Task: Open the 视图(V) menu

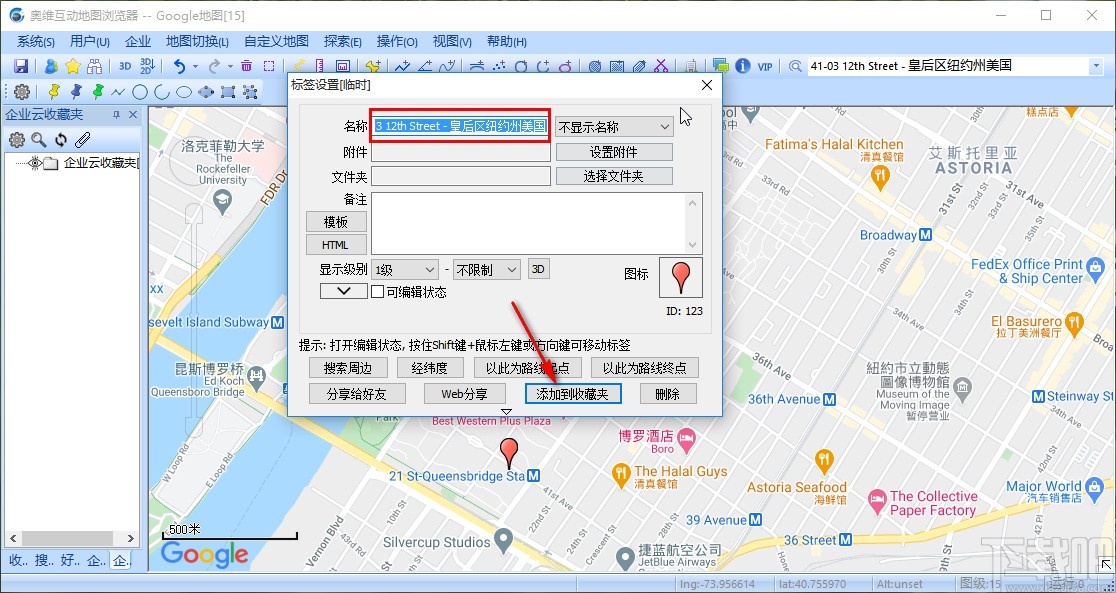Action: click(x=451, y=41)
